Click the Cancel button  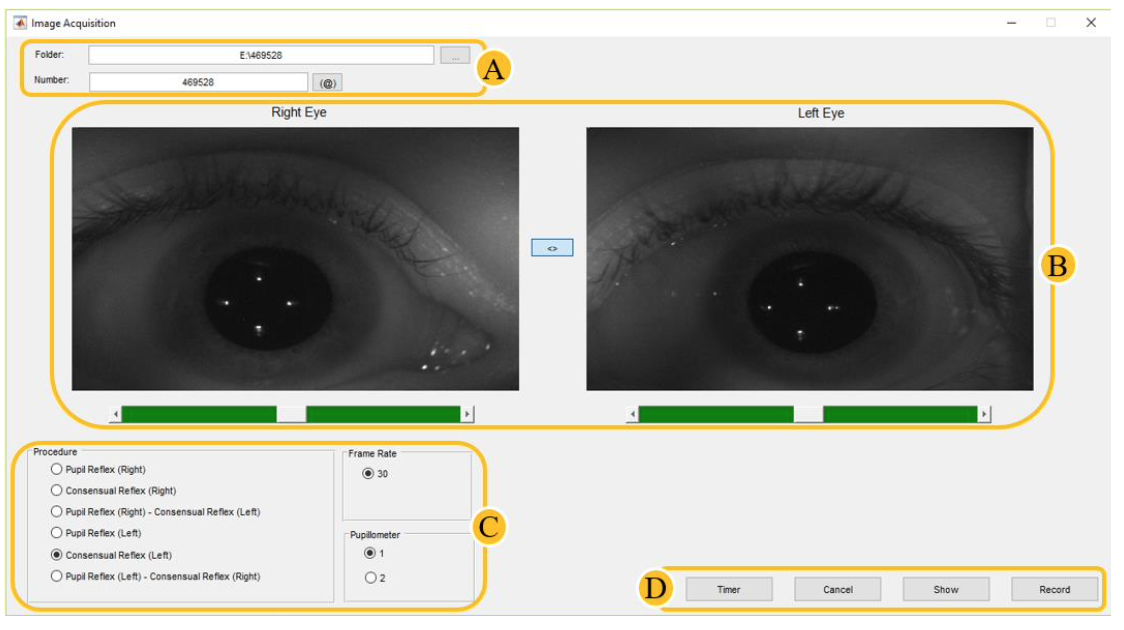tap(838, 590)
